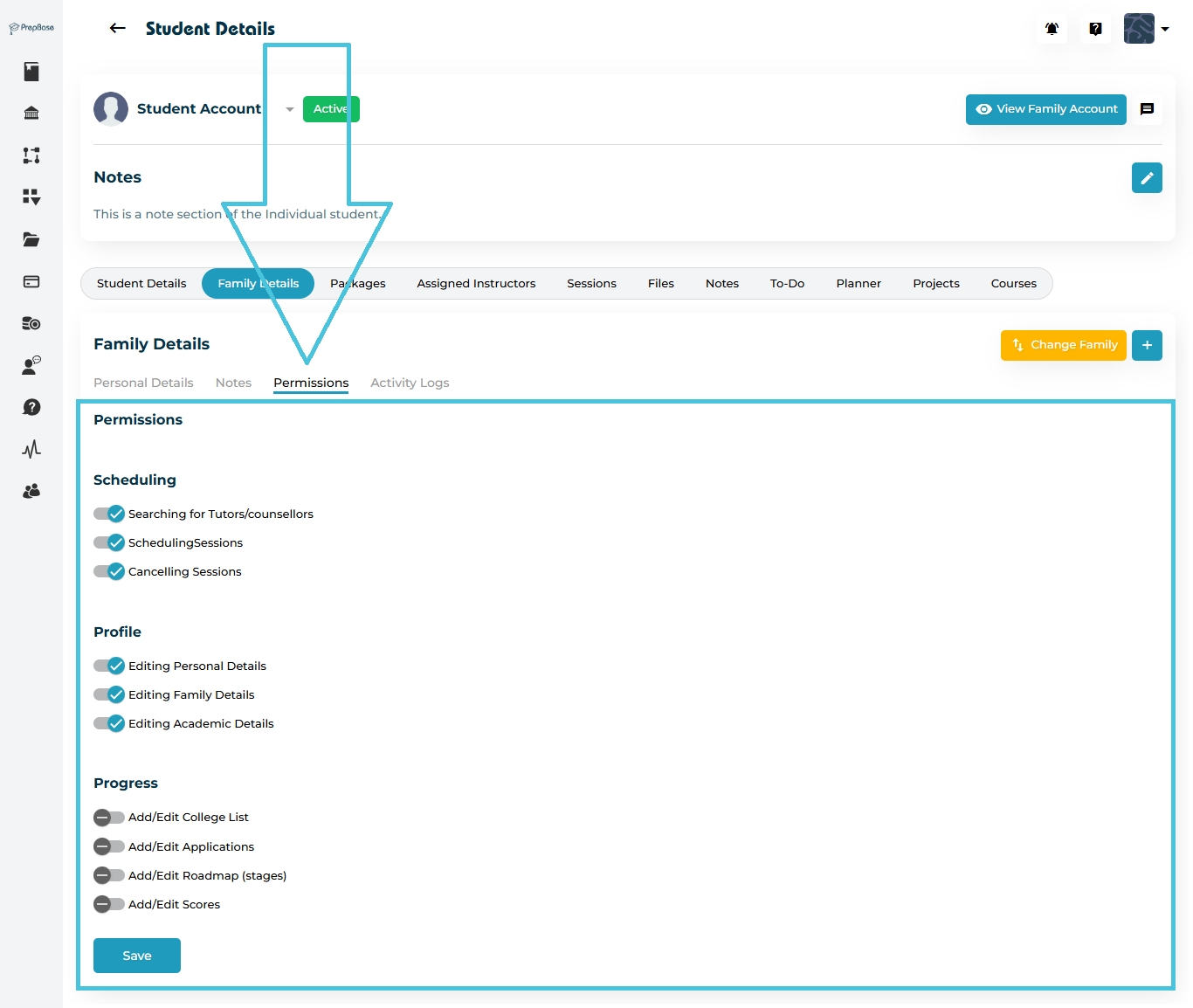Expand the Student Account dropdown arrow
Screen dimensions: 1193x1008
pos(289,109)
